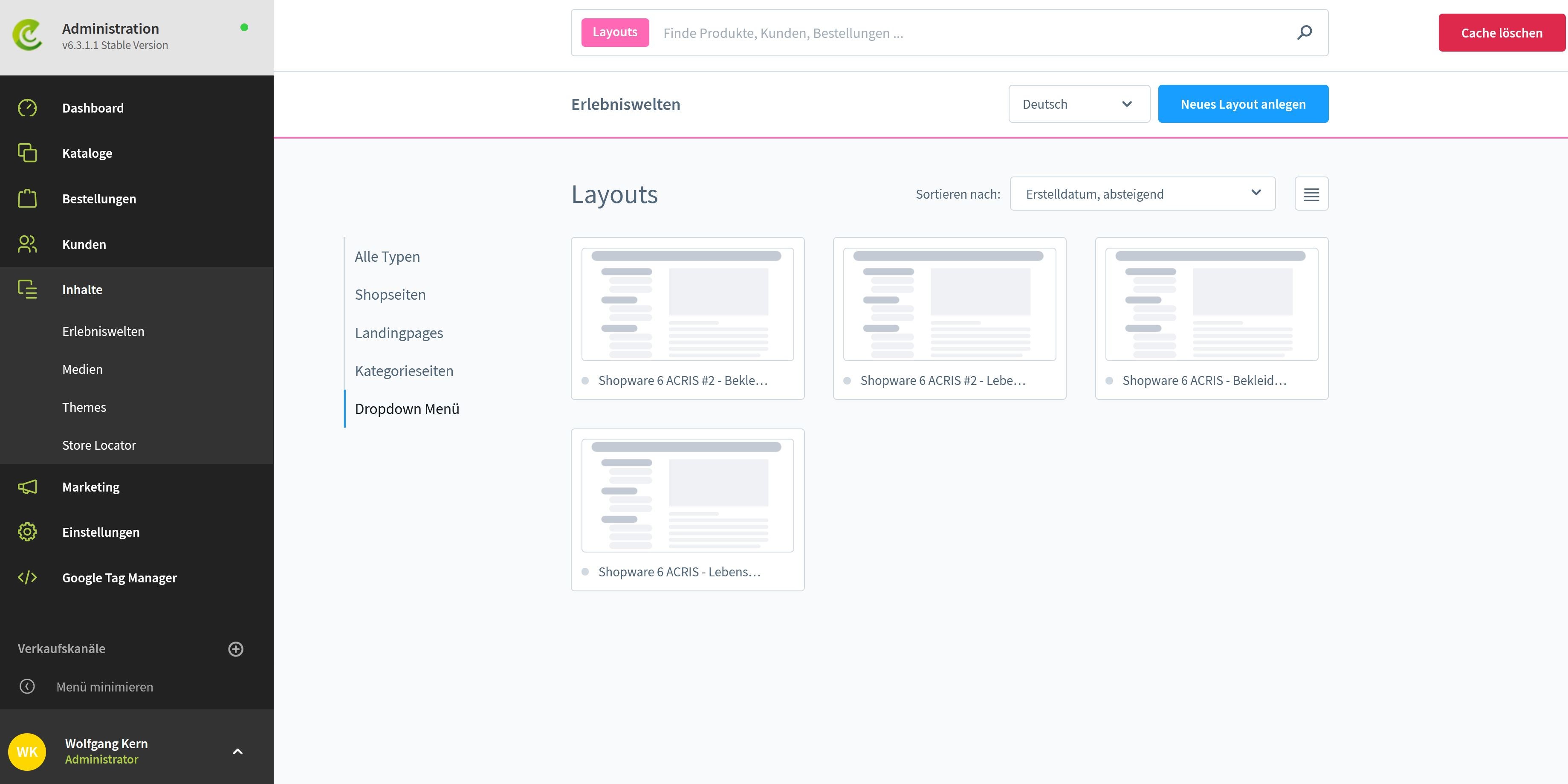
Task: Add a sales channel with plus icon
Action: [x=236, y=649]
